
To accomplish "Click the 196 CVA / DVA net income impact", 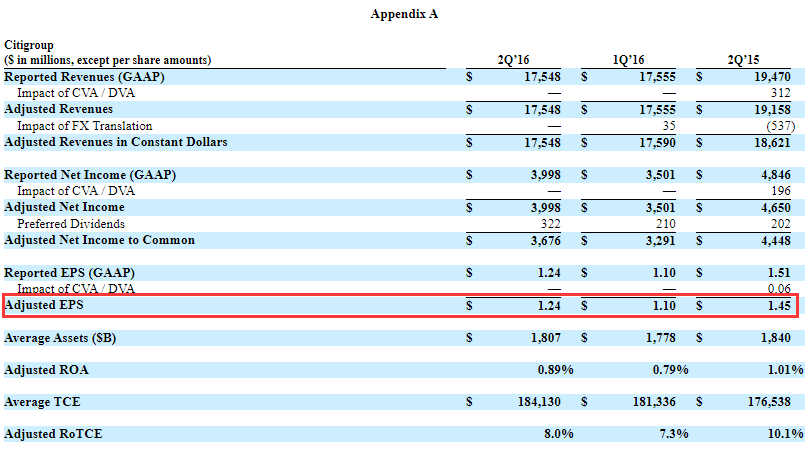I will [780, 191].
